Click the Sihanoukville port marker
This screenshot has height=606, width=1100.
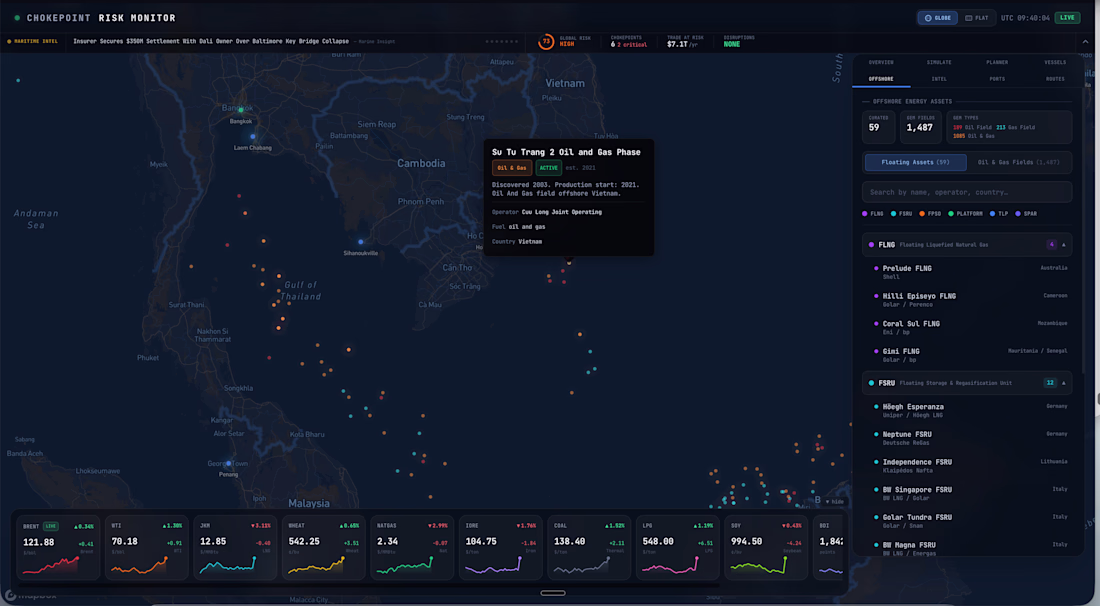click(x=361, y=242)
